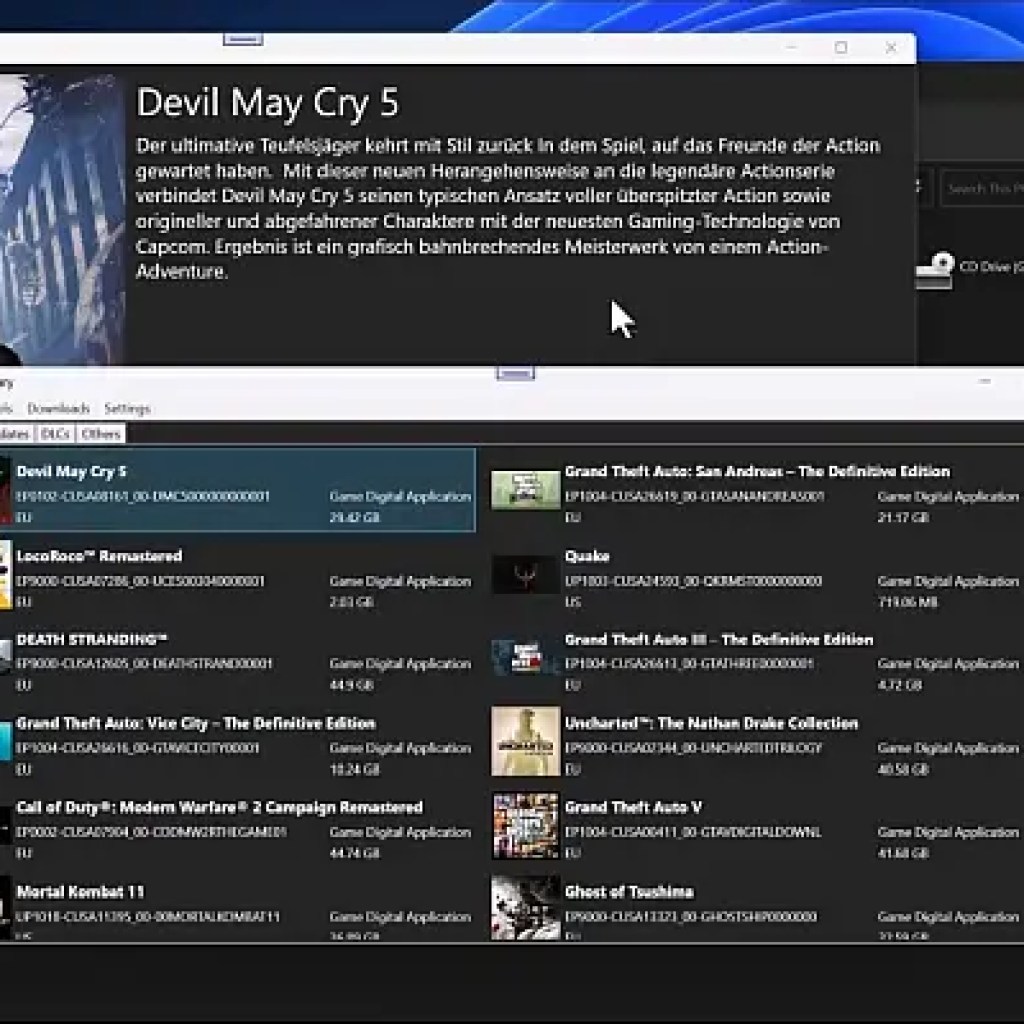Click the Mortal Kombat 11 content ID text
The width and height of the screenshot is (1024, 1024).
pos(148,917)
